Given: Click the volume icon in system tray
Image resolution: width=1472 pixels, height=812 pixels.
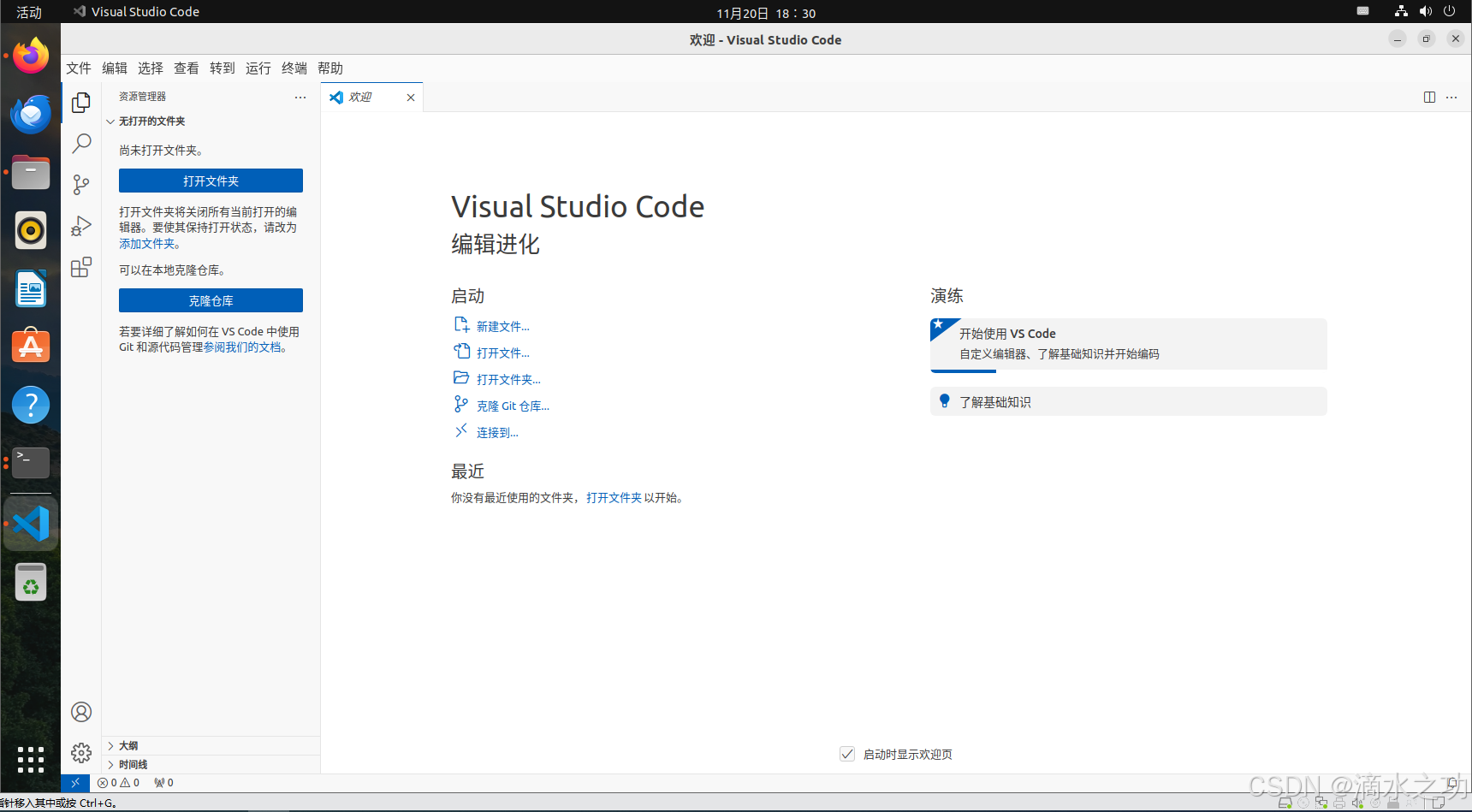Looking at the screenshot, I should [1425, 11].
